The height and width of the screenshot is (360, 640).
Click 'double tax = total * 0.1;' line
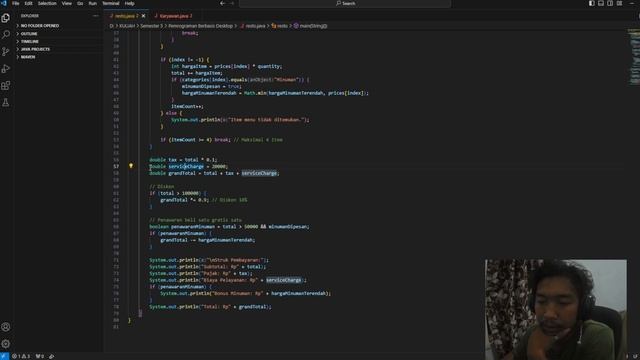(183, 160)
